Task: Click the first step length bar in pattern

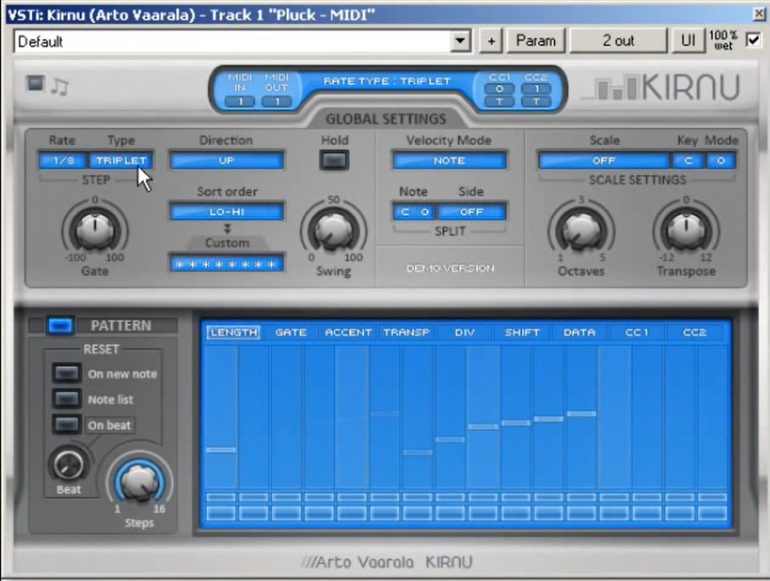Action: tap(221, 450)
